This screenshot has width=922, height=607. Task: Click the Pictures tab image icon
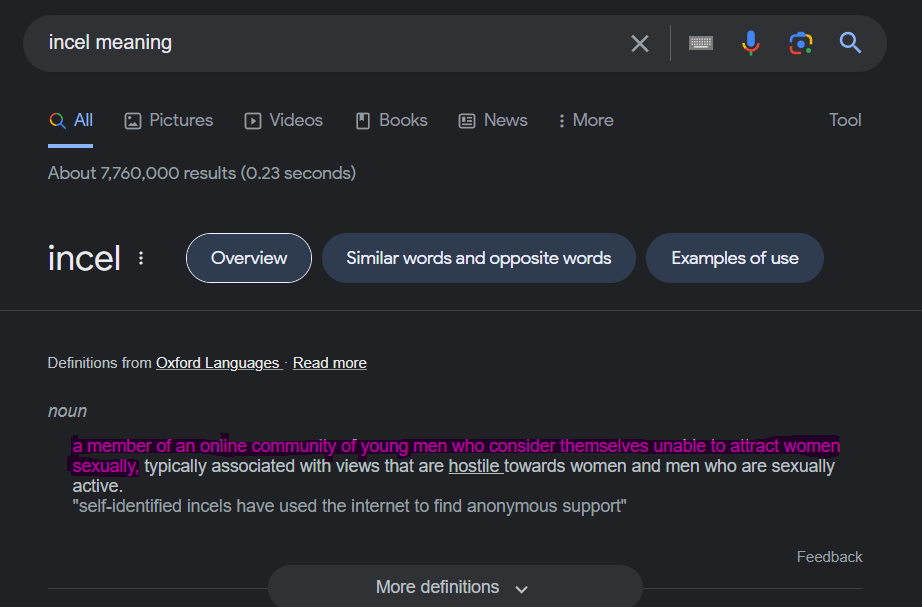(x=133, y=121)
